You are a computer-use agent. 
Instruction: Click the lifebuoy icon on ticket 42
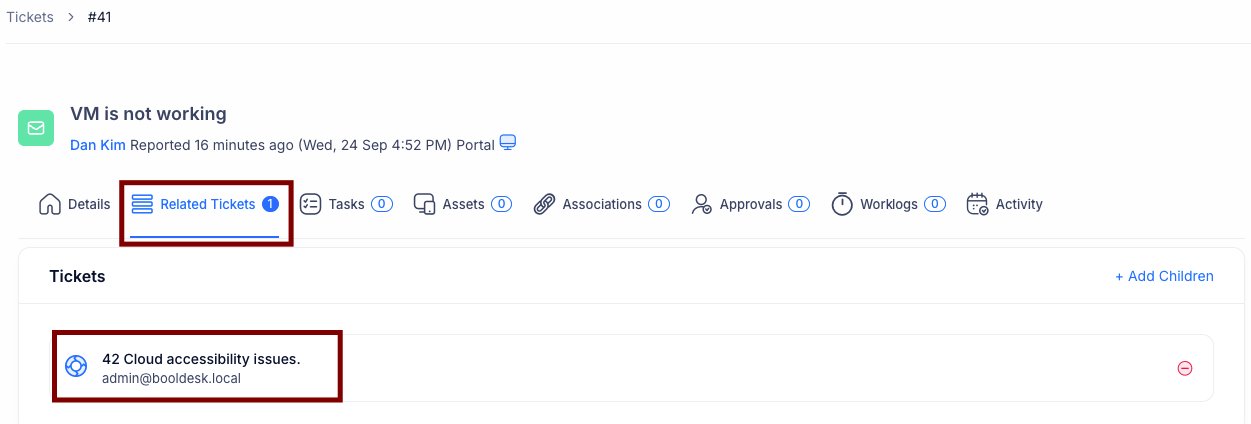(x=76, y=366)
